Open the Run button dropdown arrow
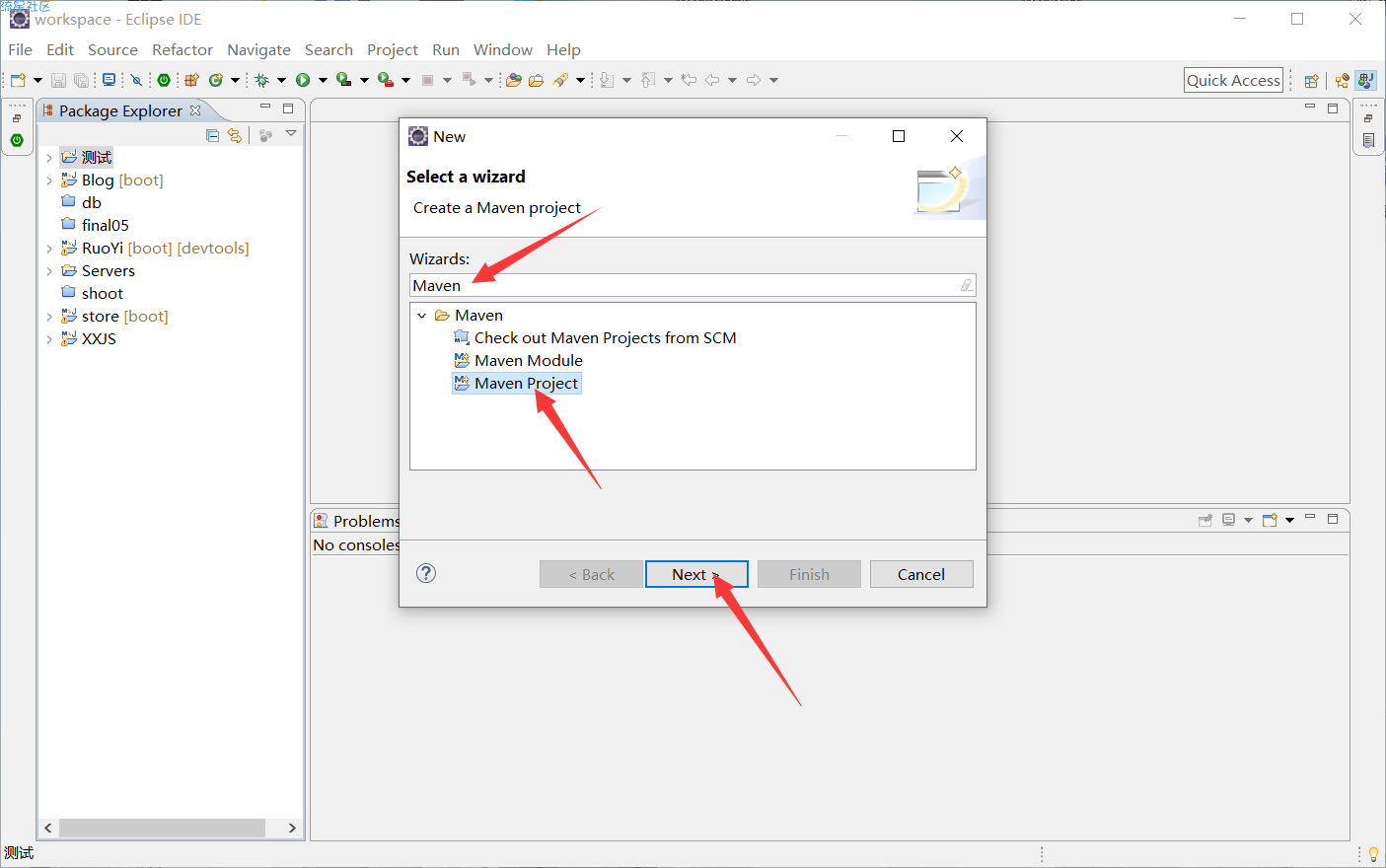The width and height of the screenshot is (1386, 868). pyautogui.click(x=322, y=81)
